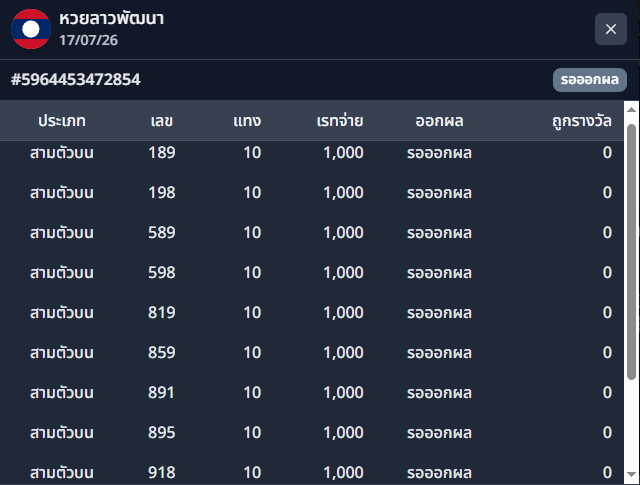
Task: Click the เลข column header
Action: [x=162, y=121]
